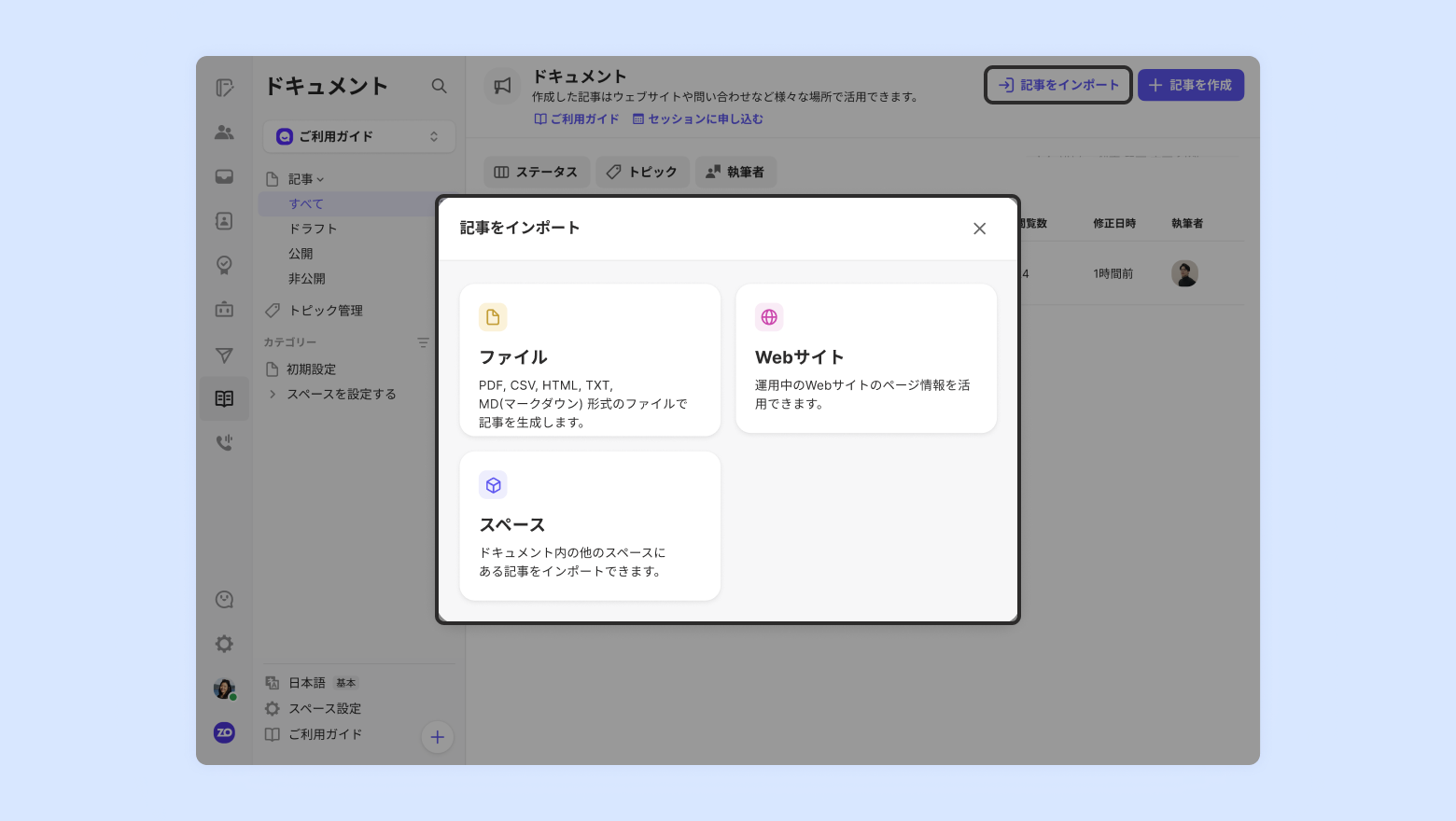The image size is (1456, 821).
Task: Open the contacts icon in left rail
Action: tap(224, 221)
